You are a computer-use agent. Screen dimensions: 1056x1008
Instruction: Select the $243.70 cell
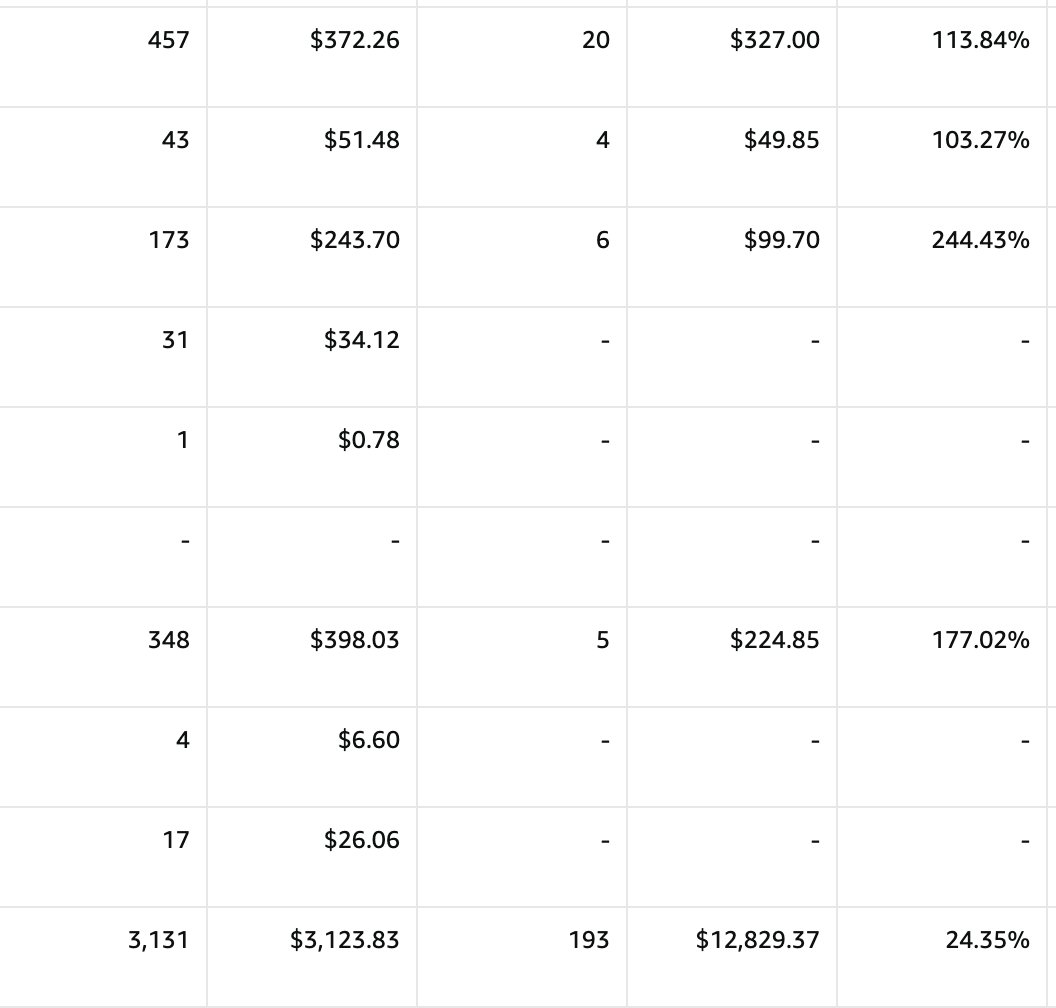[x=312, y=257]
